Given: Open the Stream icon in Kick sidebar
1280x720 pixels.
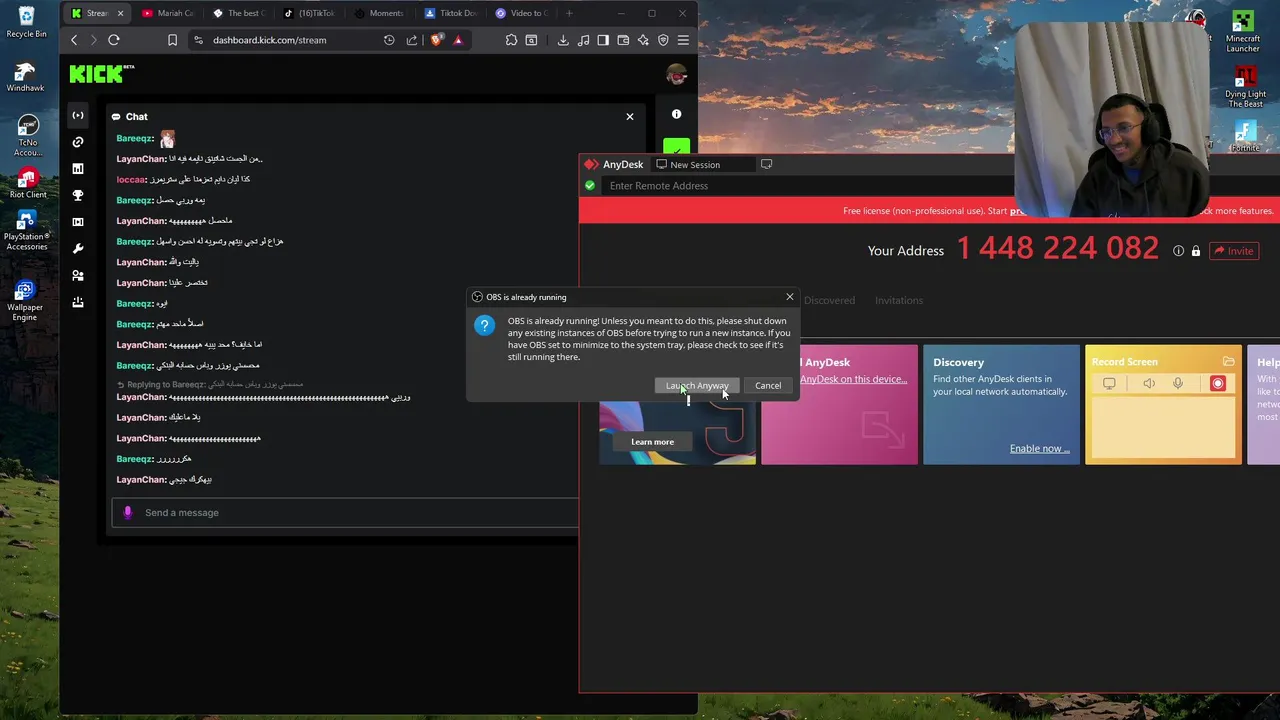Looking at the screenshot, I should tap(78, 115).
